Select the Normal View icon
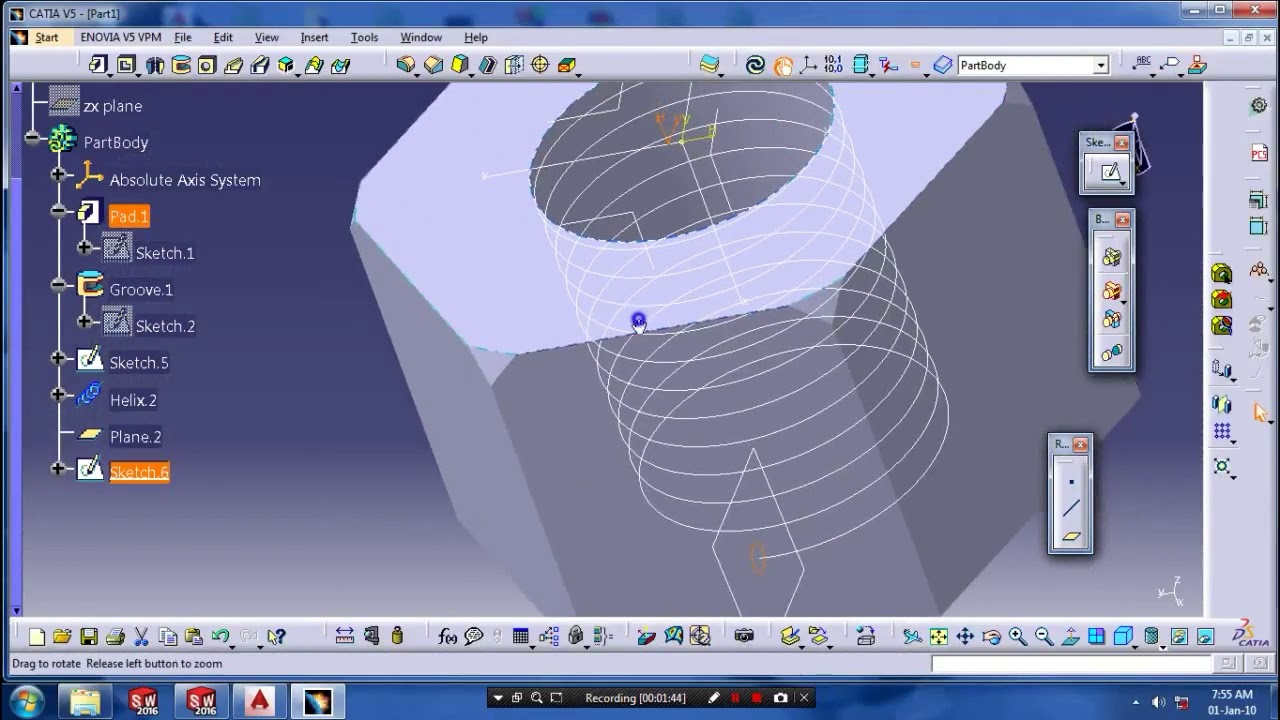The height and width of the screenshot is (720, 1280). pos(1070,636)
